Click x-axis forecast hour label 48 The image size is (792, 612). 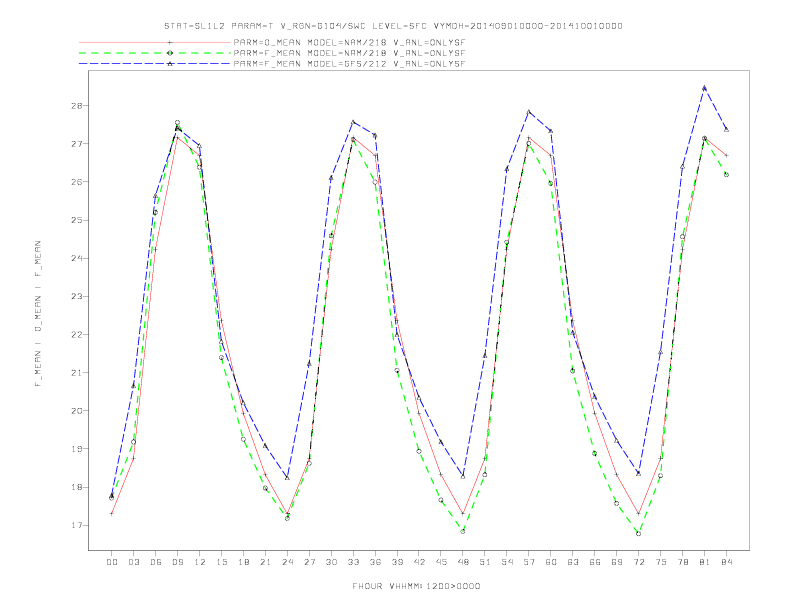463,562
